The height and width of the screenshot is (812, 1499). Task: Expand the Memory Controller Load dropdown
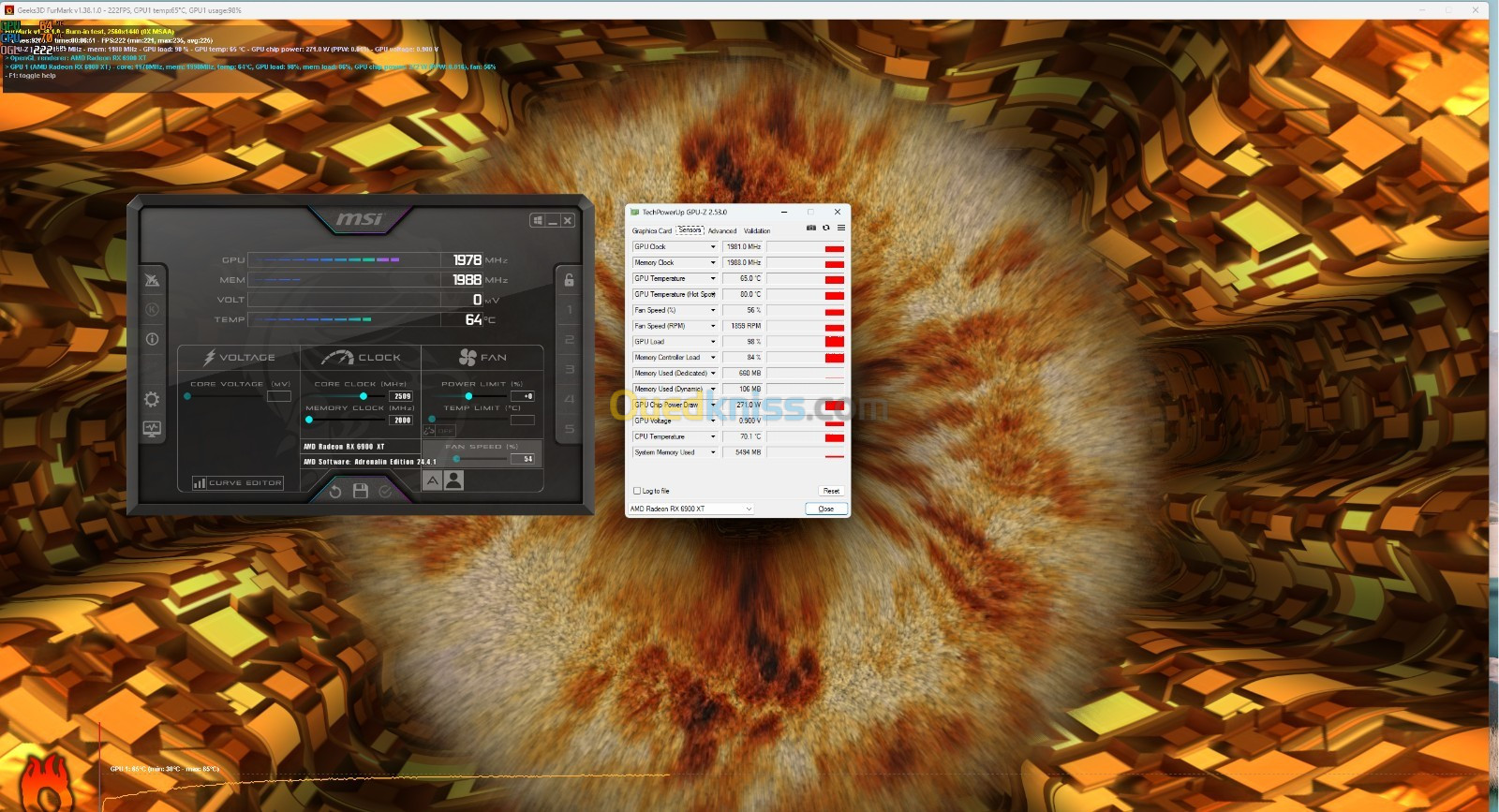pyautogui.click(x=713, y=358)
